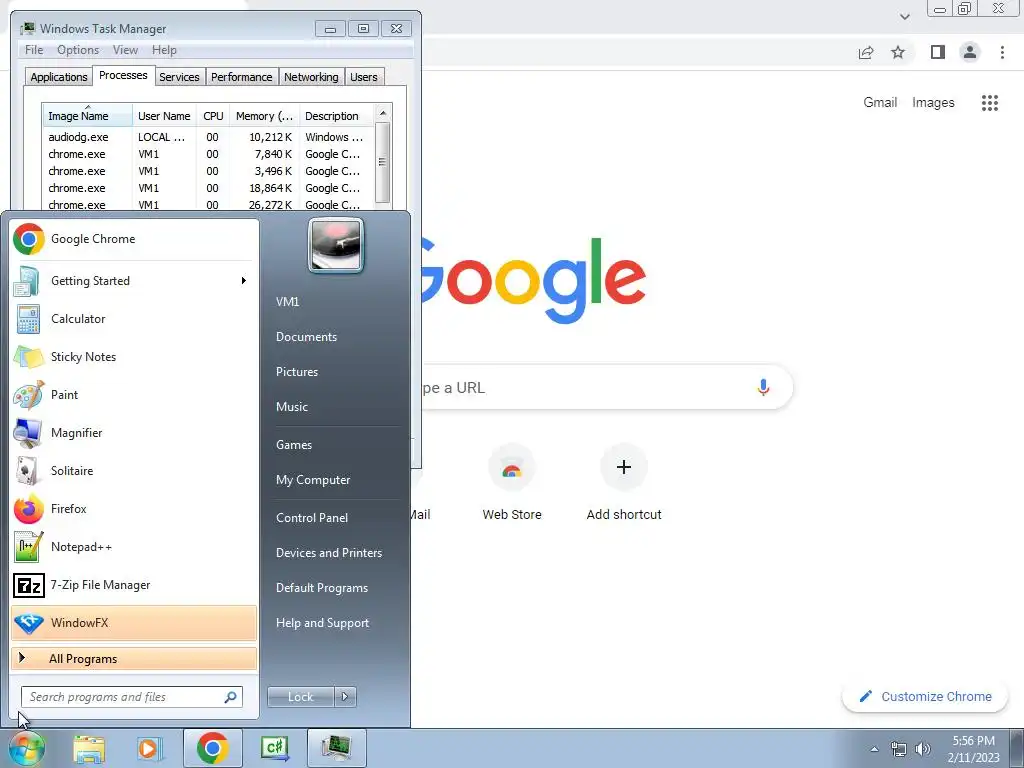Start Solitaire from the Start menu

(x=134, y=471)
